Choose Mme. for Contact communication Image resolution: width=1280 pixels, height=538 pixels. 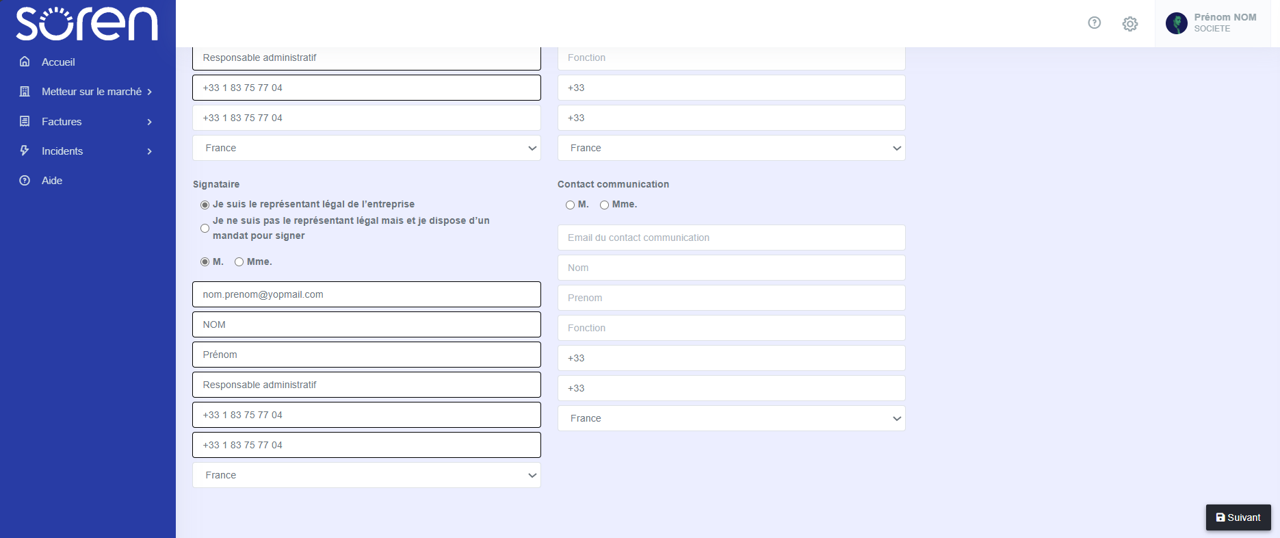604,205
